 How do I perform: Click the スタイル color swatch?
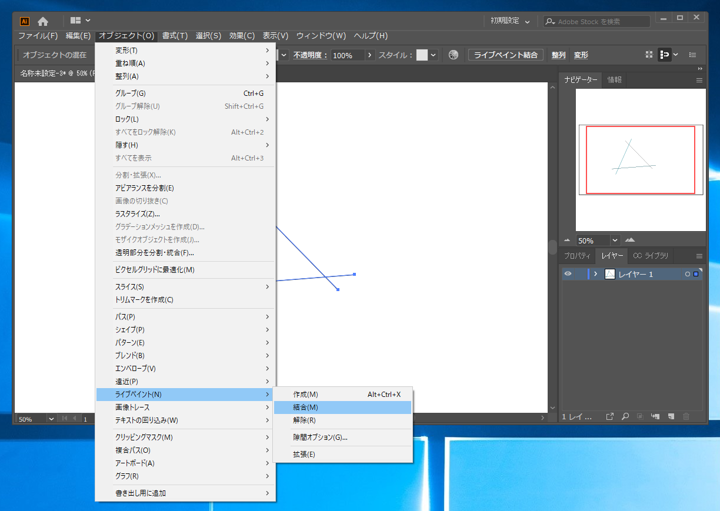pyautogui.click(x=422, y=55)
